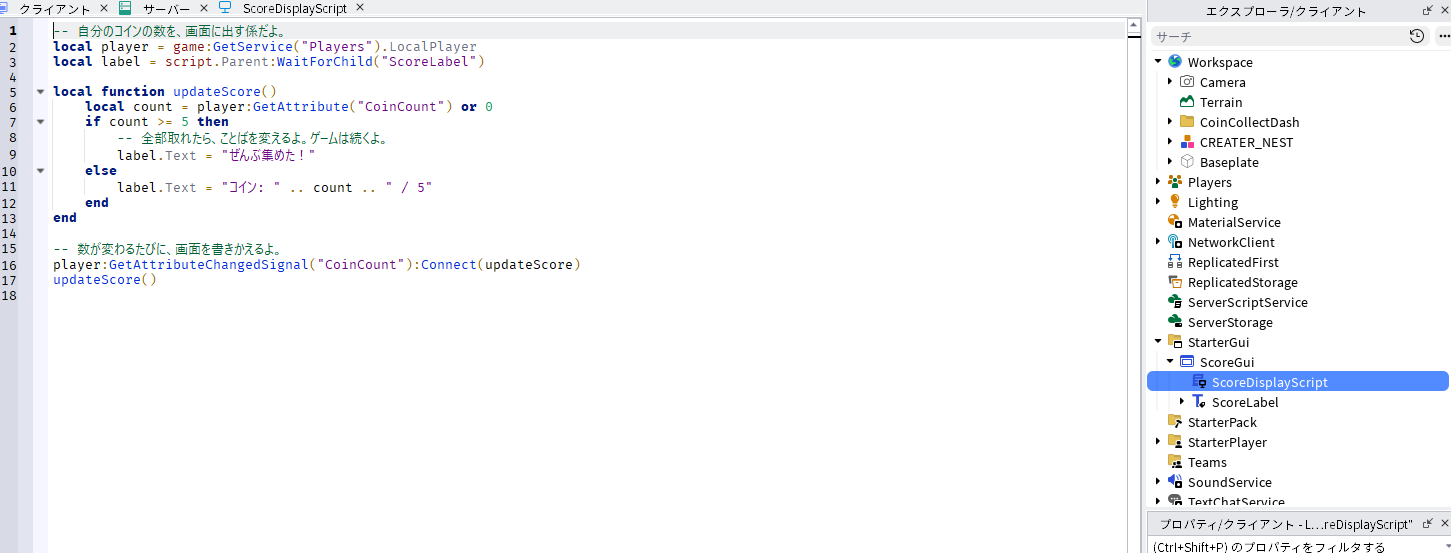
Task: Collapse the ScoreGui node
Action: pyautogui.click(x=1170, y=362)
